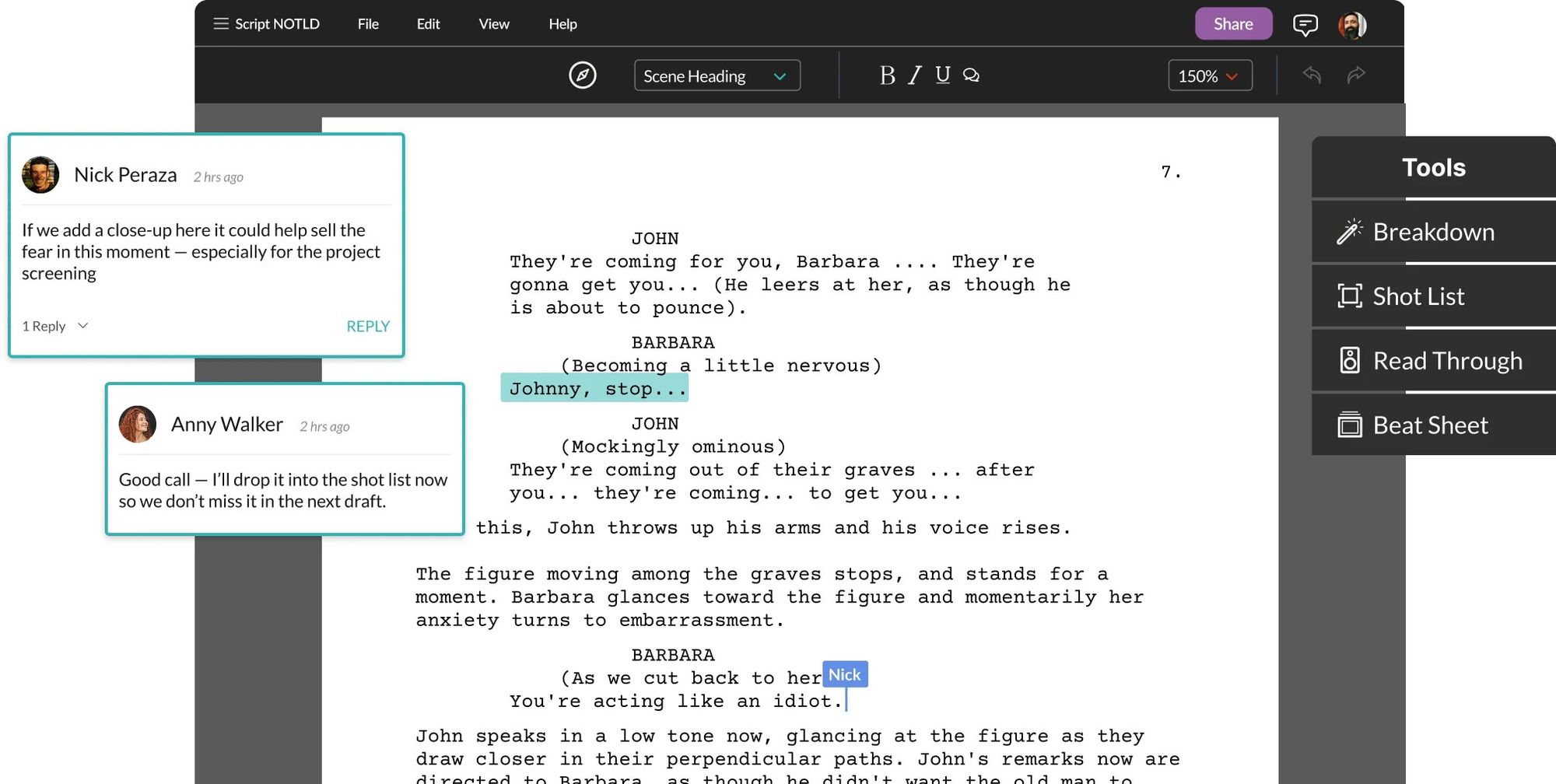This screenshot has width=1556, height=784.
Task: Click the highlighted "Johnny, stop..." line
Action: point(595,388)
